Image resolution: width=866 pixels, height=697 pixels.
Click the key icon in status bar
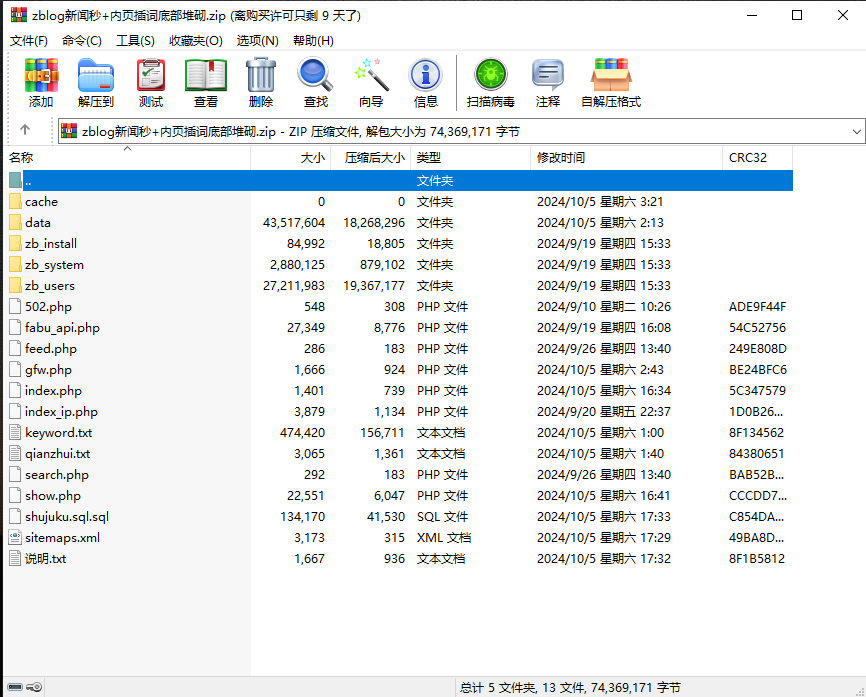click(34, 687)
